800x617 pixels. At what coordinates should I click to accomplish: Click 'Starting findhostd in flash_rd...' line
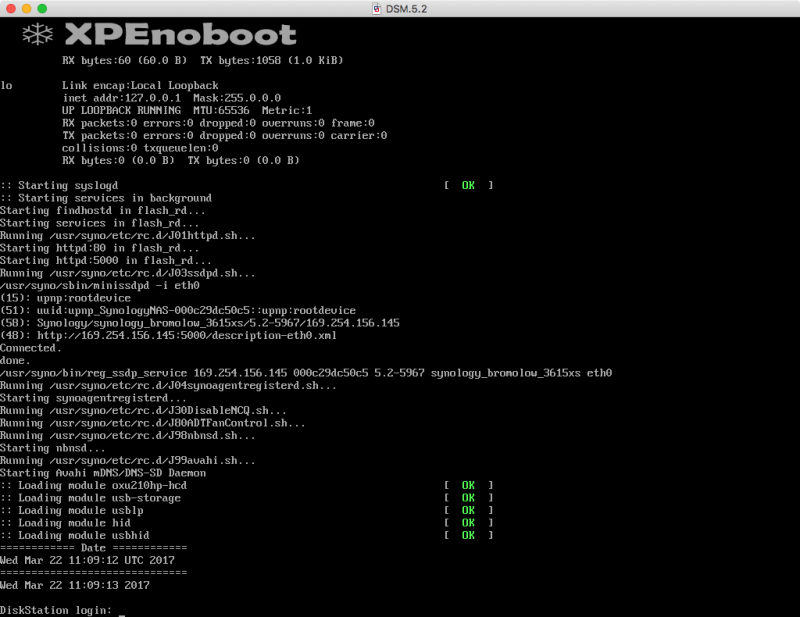click(x=103, y=210)
